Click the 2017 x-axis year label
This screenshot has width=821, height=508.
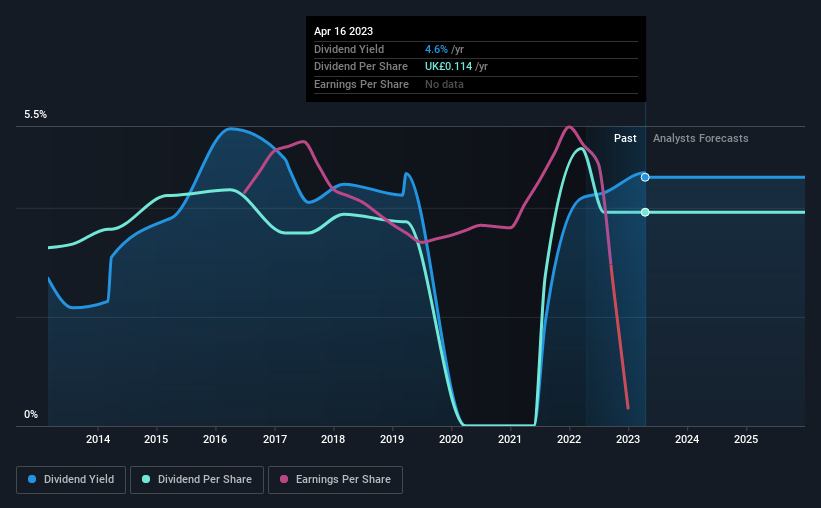275,439
